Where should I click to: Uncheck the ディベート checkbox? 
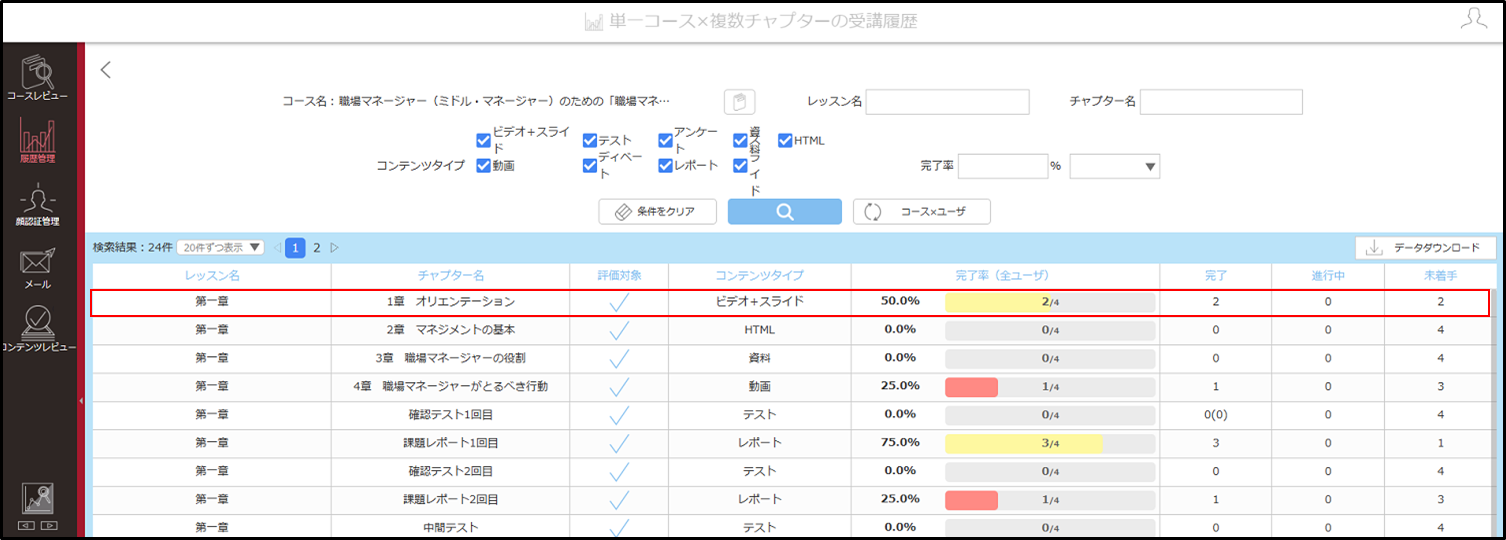tap(590, 166)
